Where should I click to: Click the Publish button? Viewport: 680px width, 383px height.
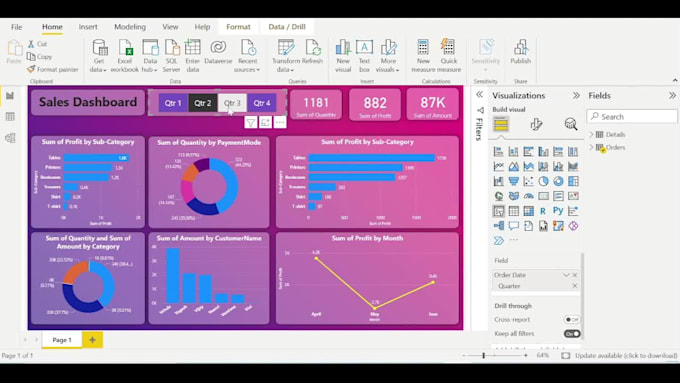[x=520, y=52]
